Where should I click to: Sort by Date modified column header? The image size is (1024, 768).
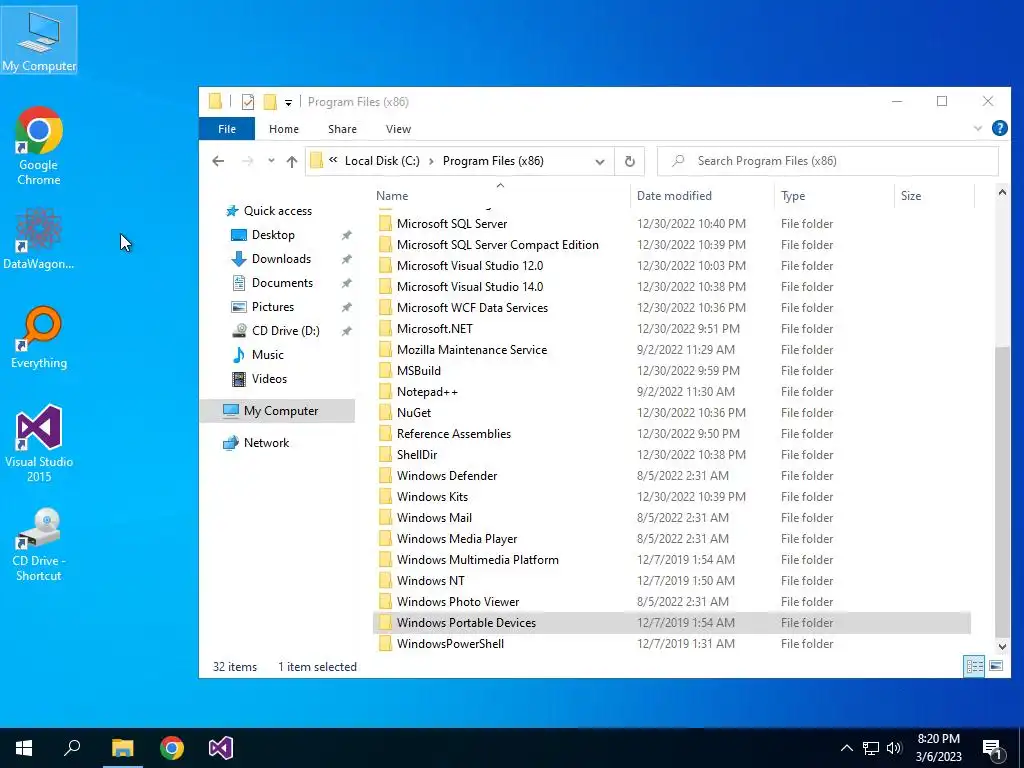(674, 196)
